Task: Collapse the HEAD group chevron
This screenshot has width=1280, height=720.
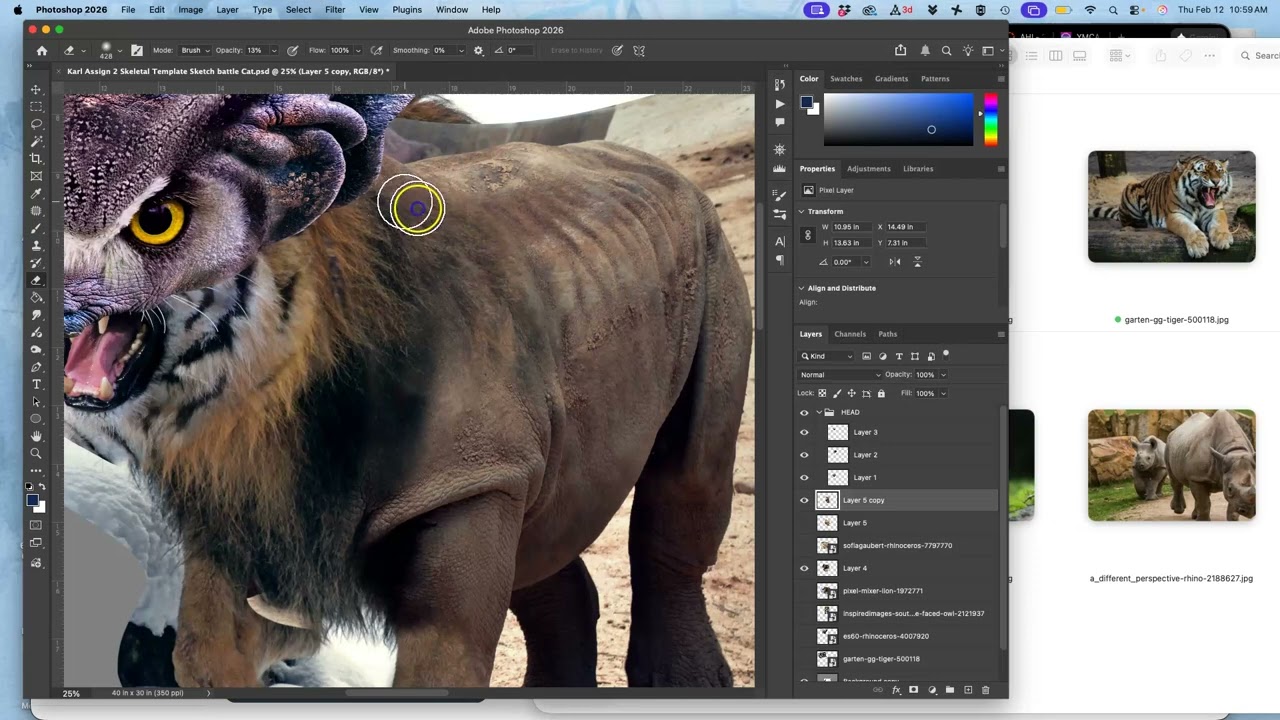Action: coord(819,412)
